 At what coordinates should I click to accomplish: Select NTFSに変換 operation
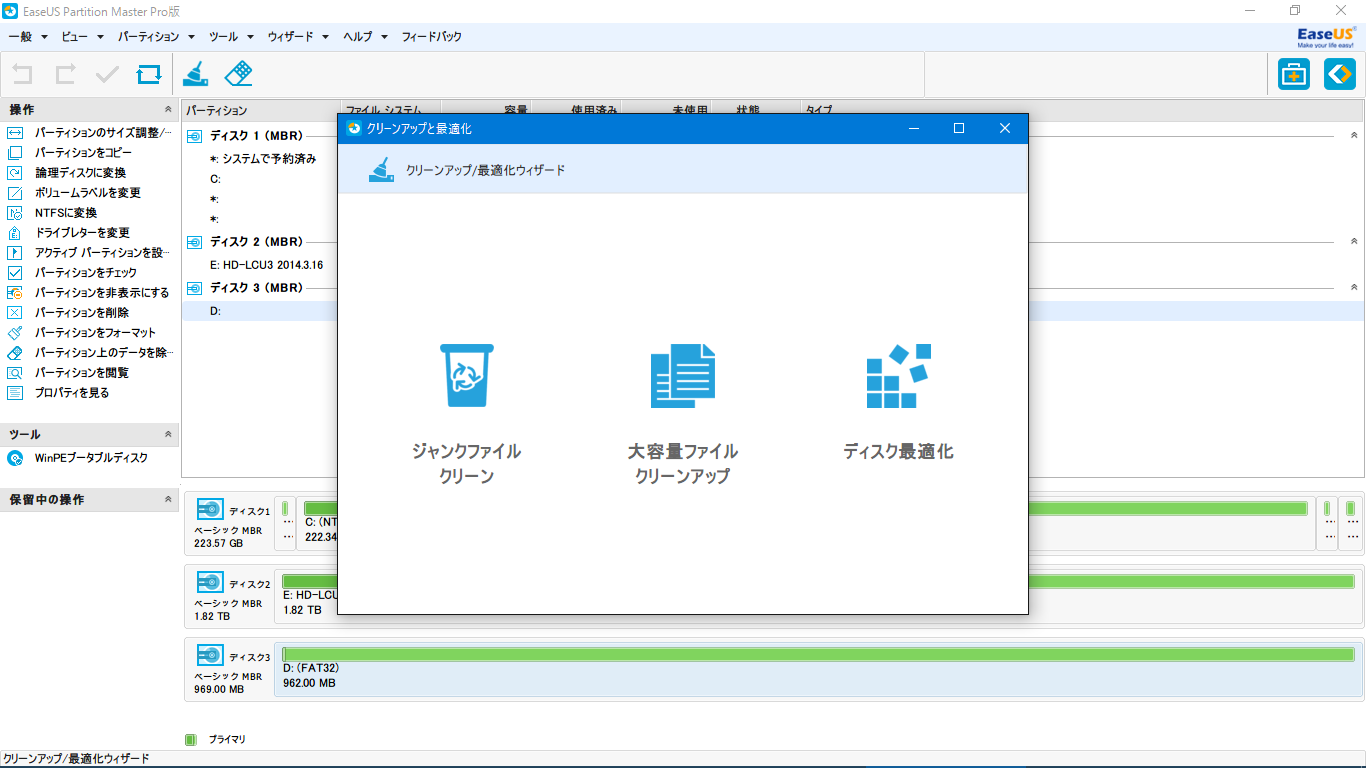pos(52,213)
